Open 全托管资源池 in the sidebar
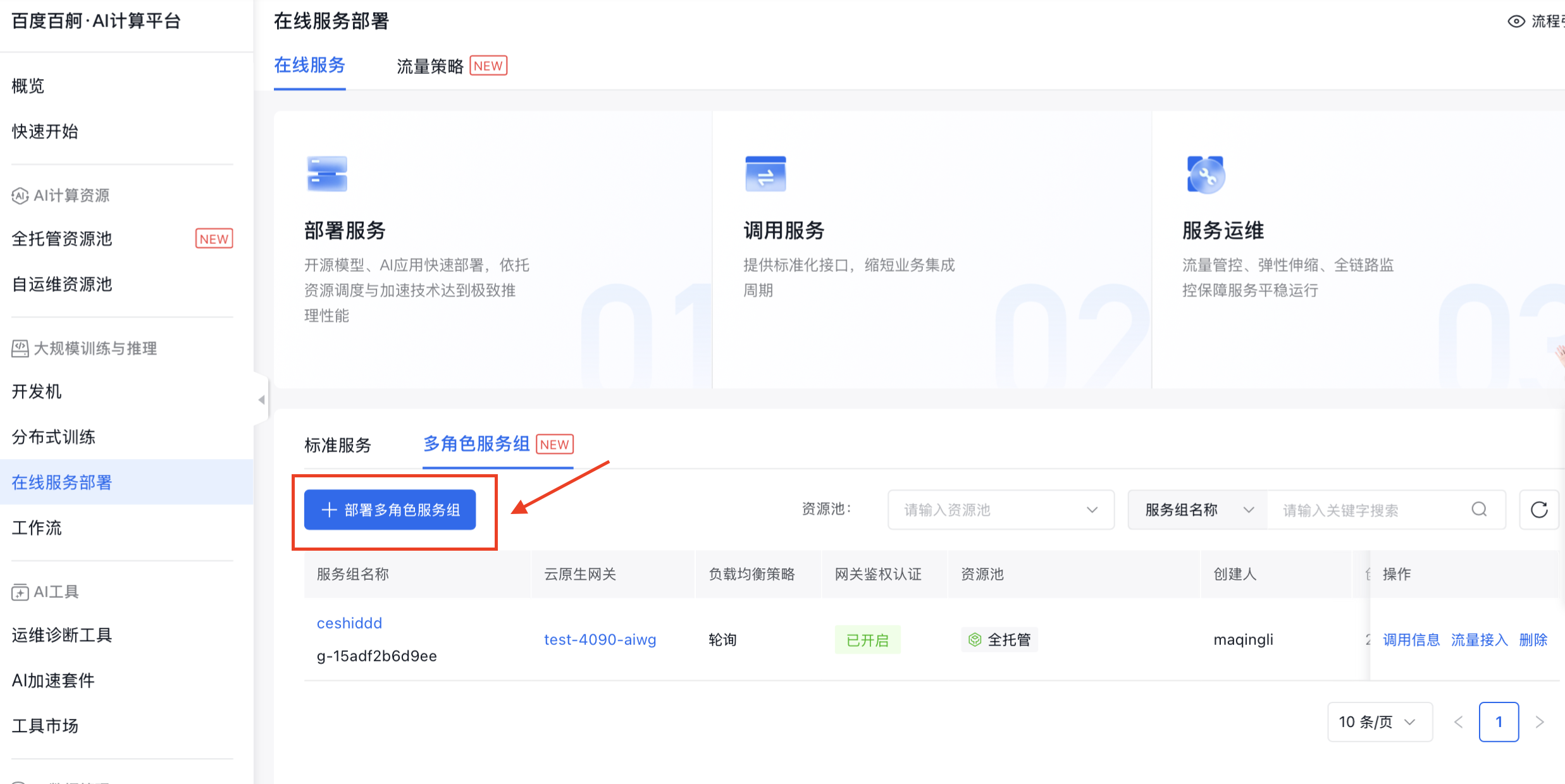This screenshot has height=784, width=1565. (62, 239)
